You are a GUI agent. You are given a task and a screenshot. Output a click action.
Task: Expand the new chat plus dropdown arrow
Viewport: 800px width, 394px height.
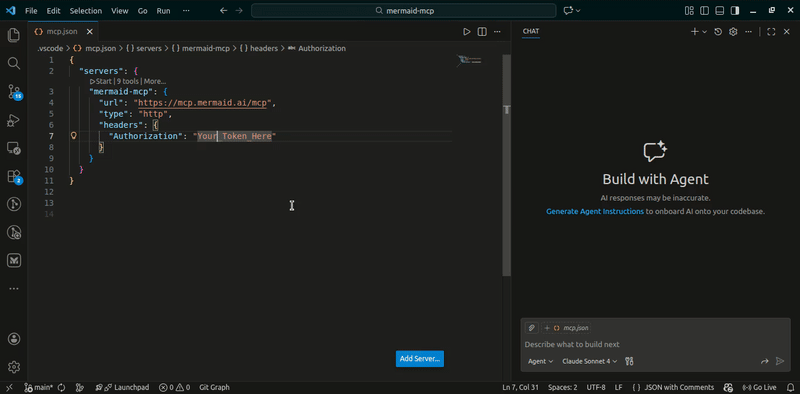pos(705,32)
